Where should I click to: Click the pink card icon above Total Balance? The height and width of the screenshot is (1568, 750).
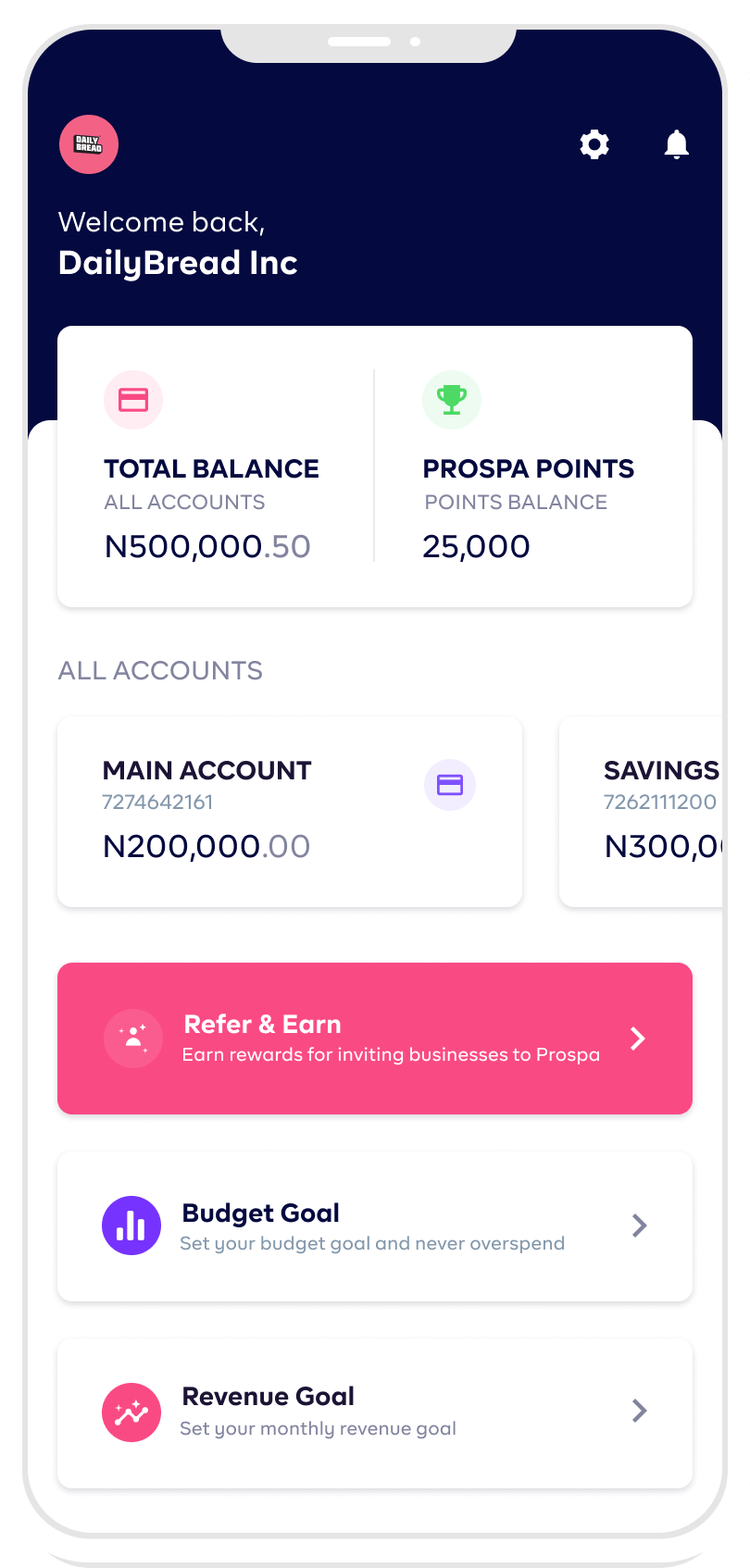(132, 400)
